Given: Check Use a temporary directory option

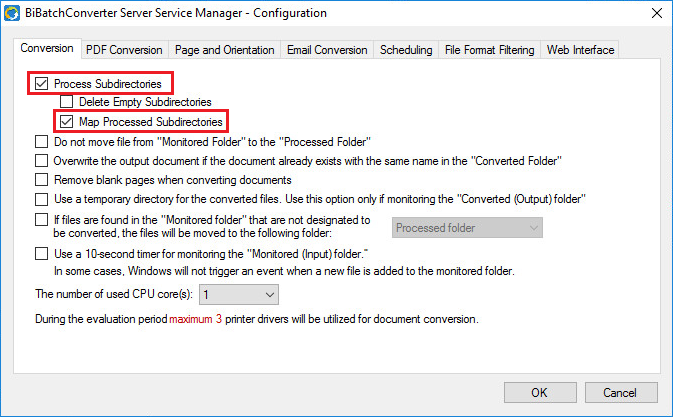Looking at the screenshot, I should tap(41, 199).
